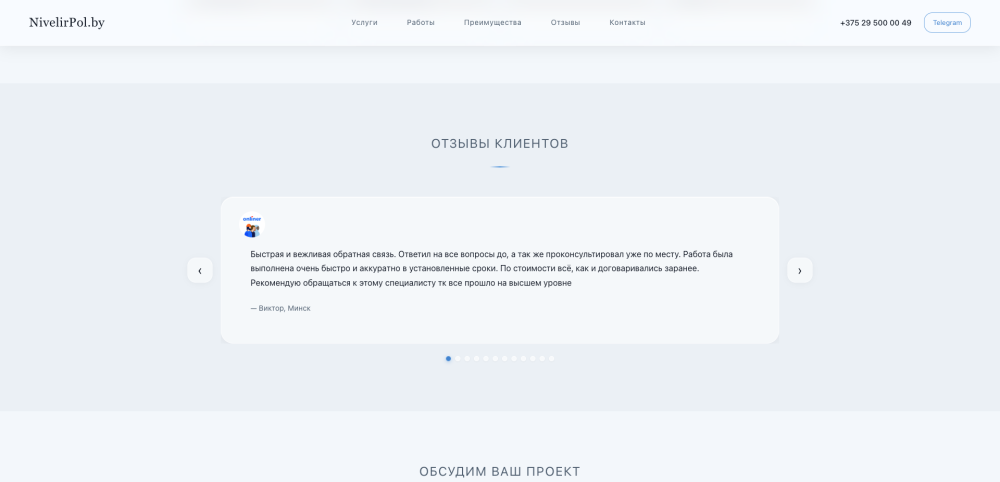Select the tenth review pagination dot
The height and width of the screenshot is (482, 1000).
pyautogui.click(x=533, y=358)
